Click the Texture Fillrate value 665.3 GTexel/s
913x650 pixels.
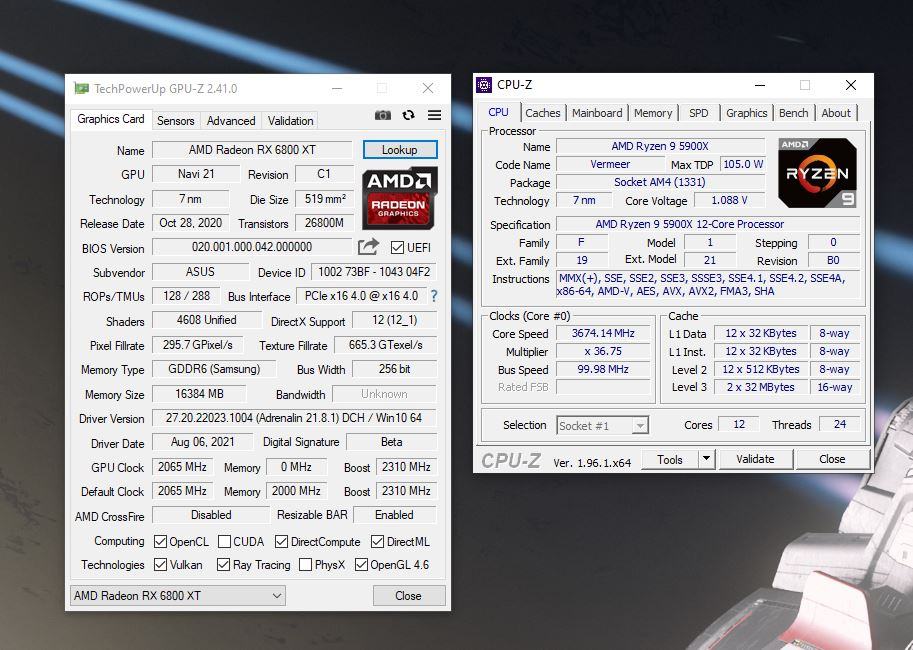point(385,345)
